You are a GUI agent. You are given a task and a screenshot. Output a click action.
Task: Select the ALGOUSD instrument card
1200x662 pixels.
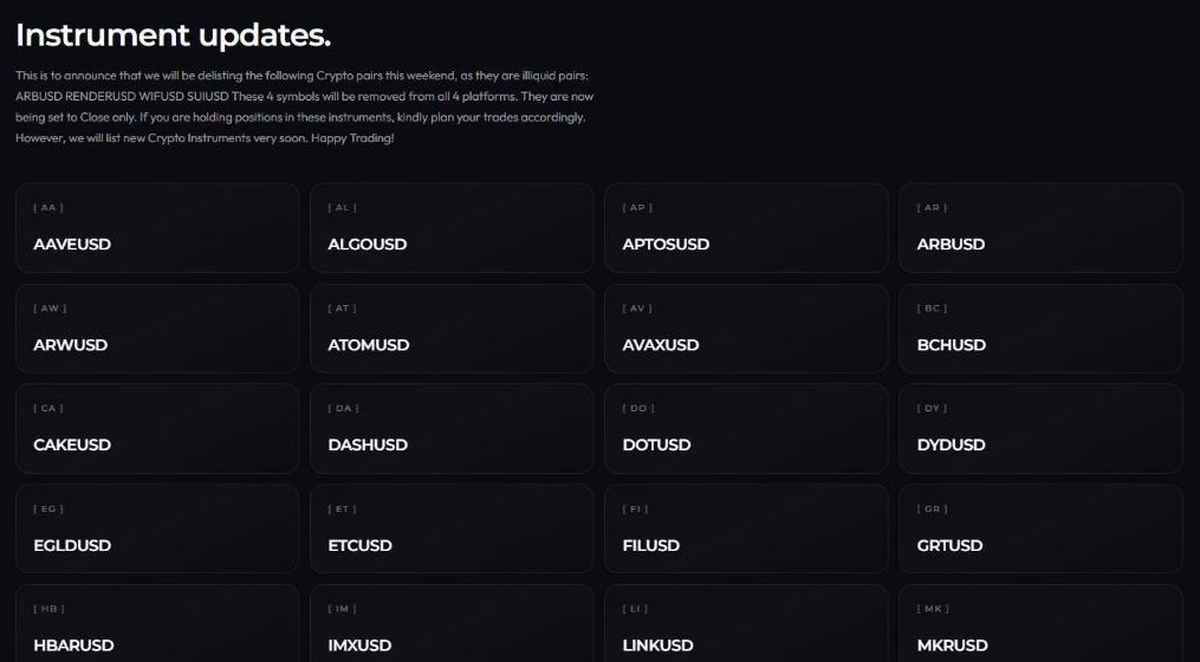click(x=451, y=228)
